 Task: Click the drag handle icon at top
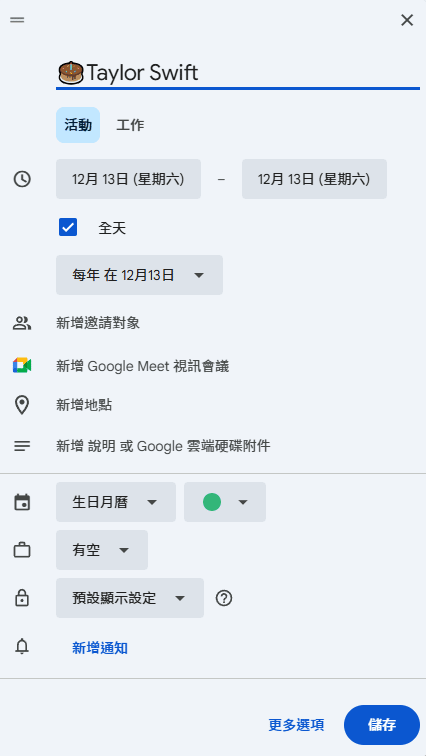[17, 20]
